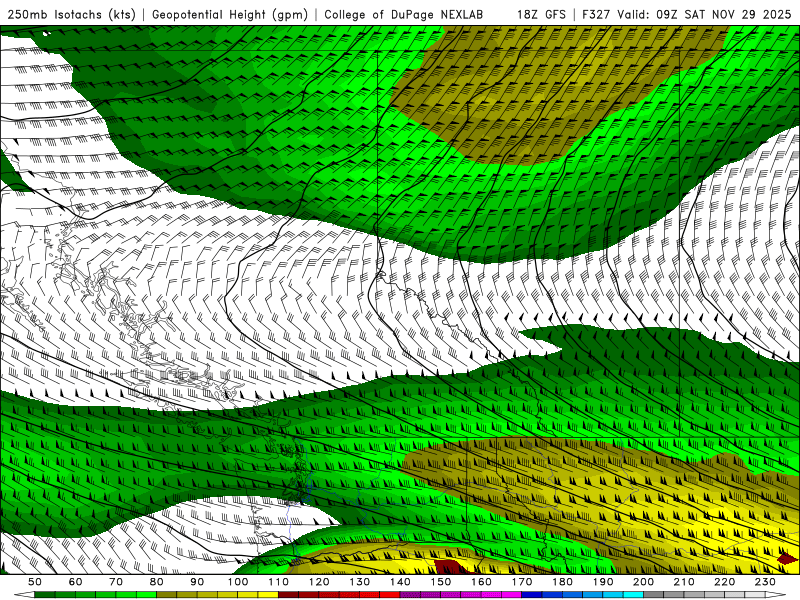Screen dimensions: 800x600
Task: Click the 'Valid: 09Z SAT NOV 29 2025' text
Action: [705, 14]
